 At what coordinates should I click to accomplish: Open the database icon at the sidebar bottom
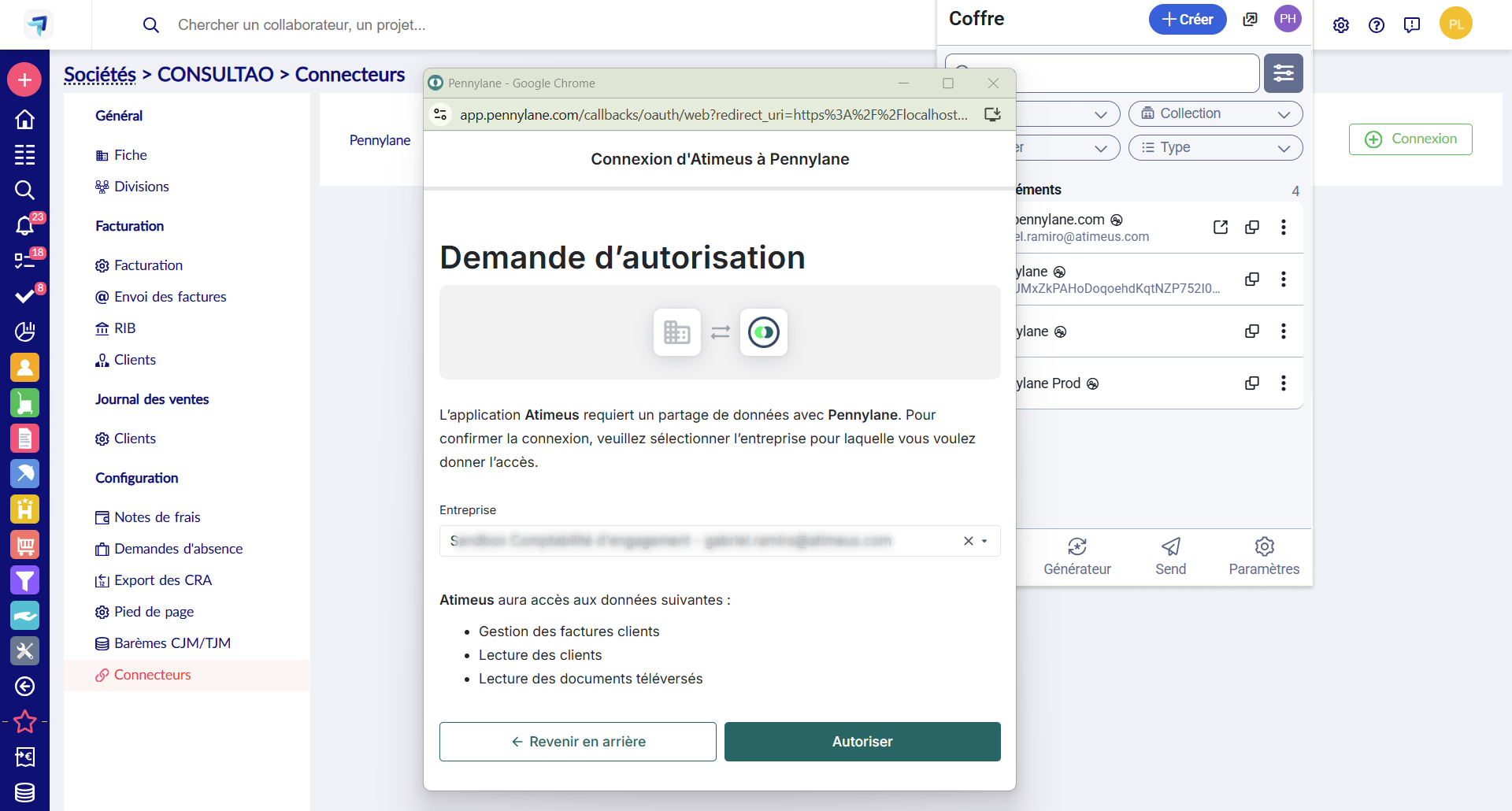pos(24,792)
